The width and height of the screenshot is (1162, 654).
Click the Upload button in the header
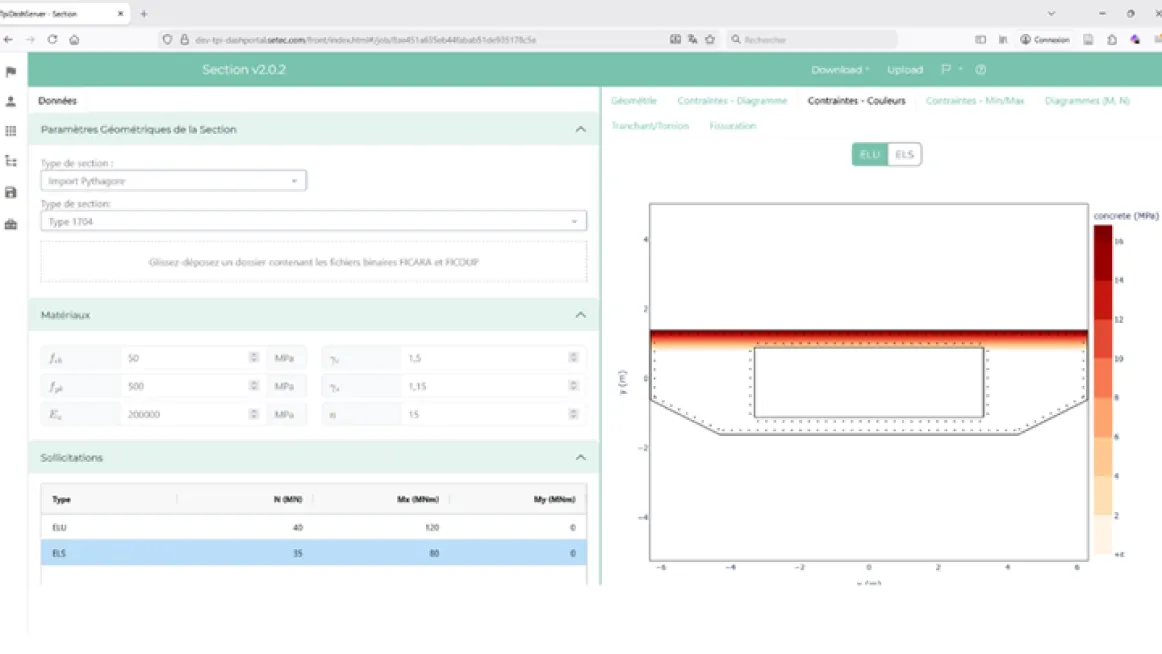click(904, 69)
